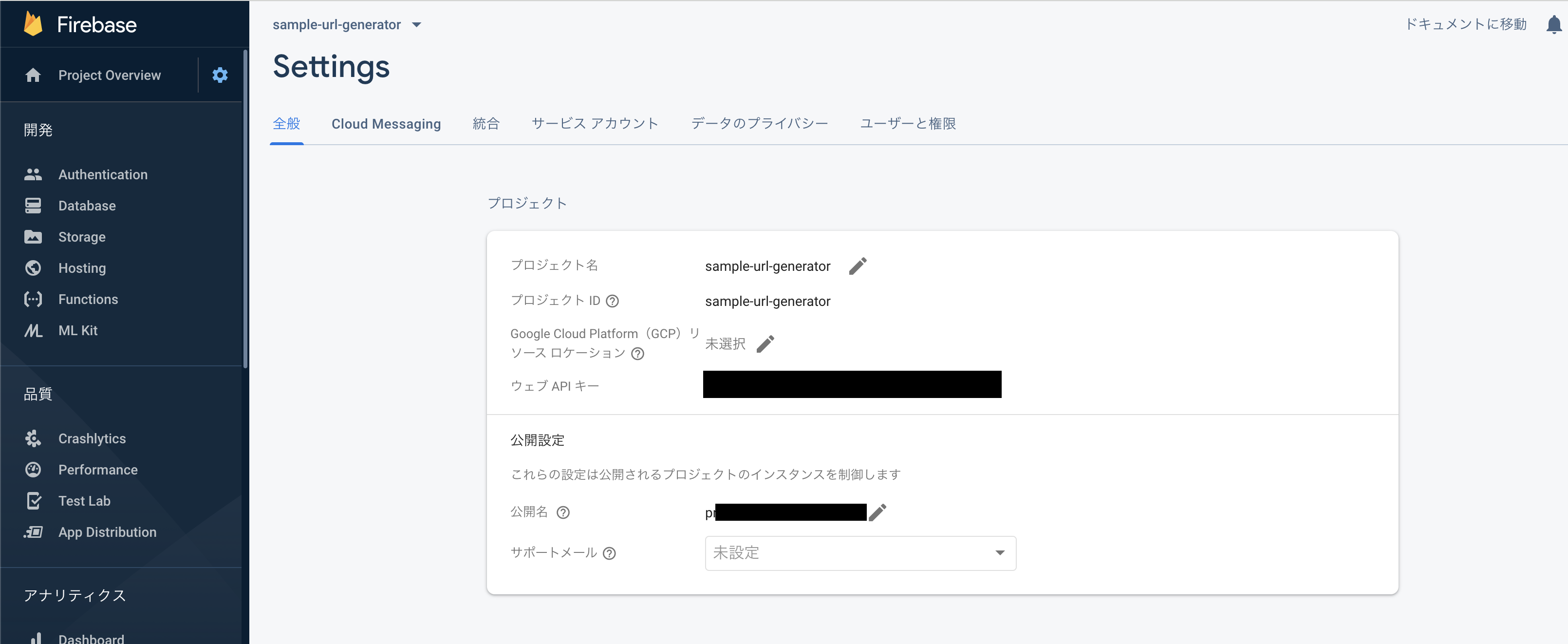Edit the public name pencil icon
The width and height of the screenshot is (1568, 644).
pyautogui.click(x=877, y=512)
